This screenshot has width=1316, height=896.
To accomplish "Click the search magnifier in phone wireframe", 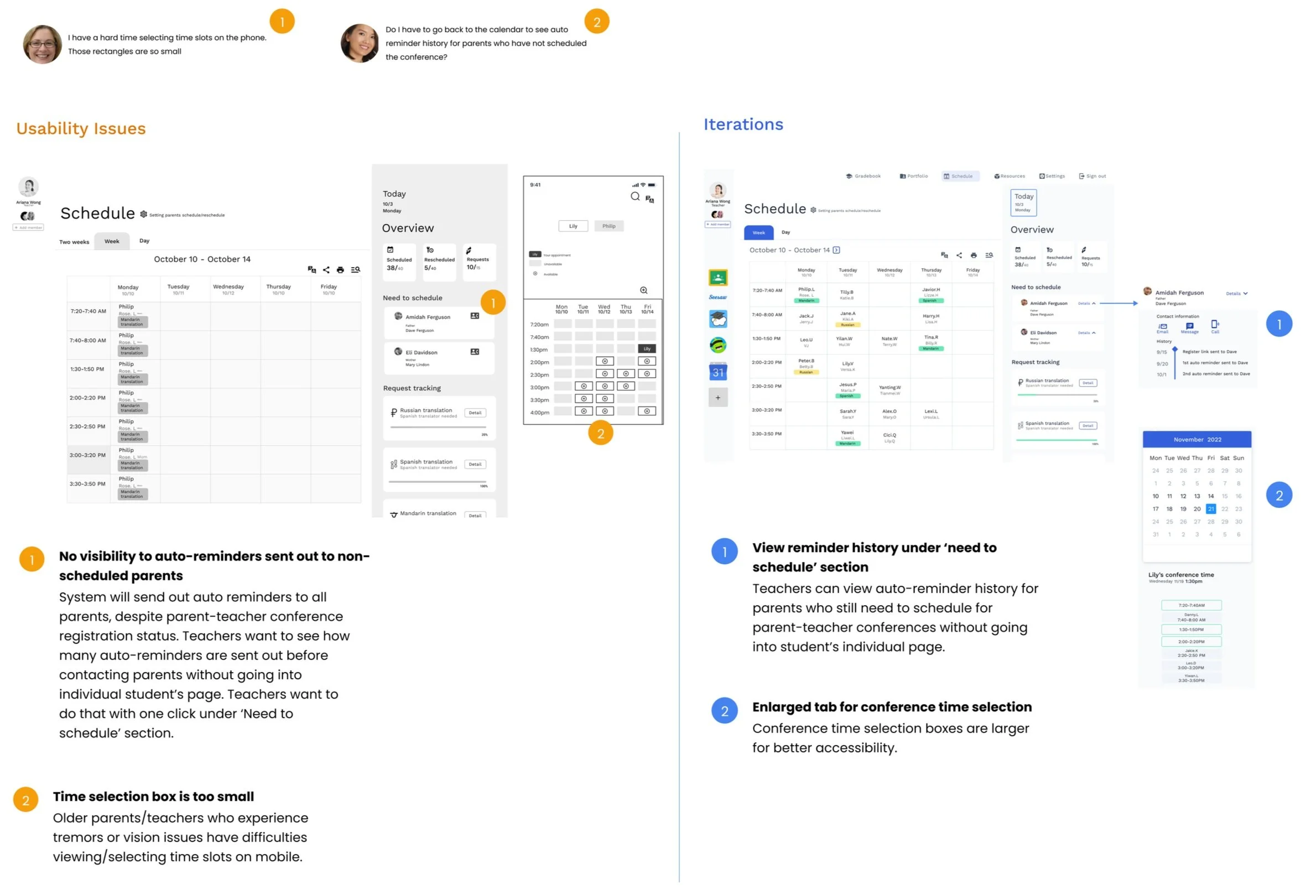I will [x=635, y=196].
